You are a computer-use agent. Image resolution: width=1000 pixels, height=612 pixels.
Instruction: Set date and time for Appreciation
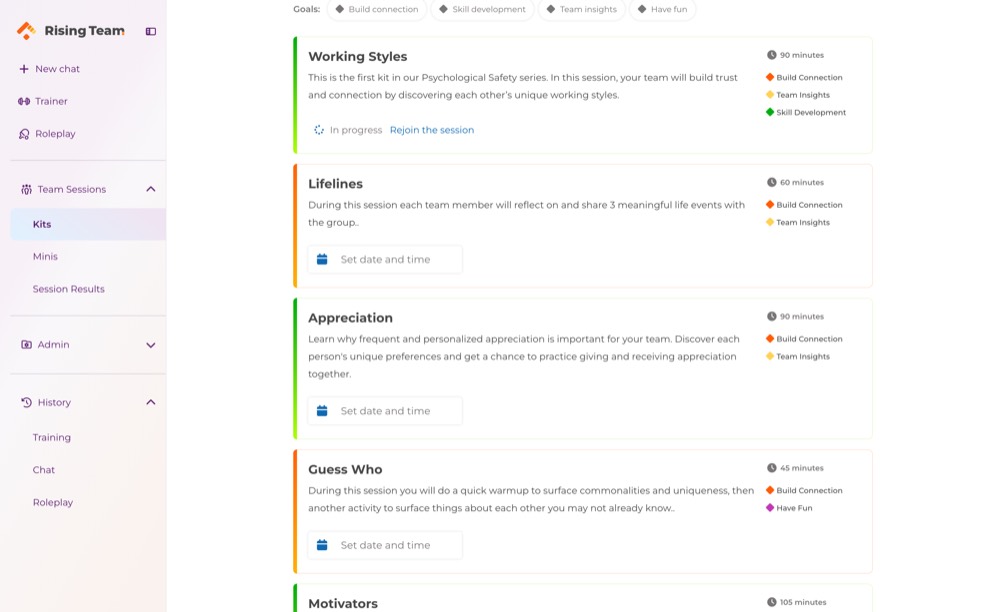point(385,411)
